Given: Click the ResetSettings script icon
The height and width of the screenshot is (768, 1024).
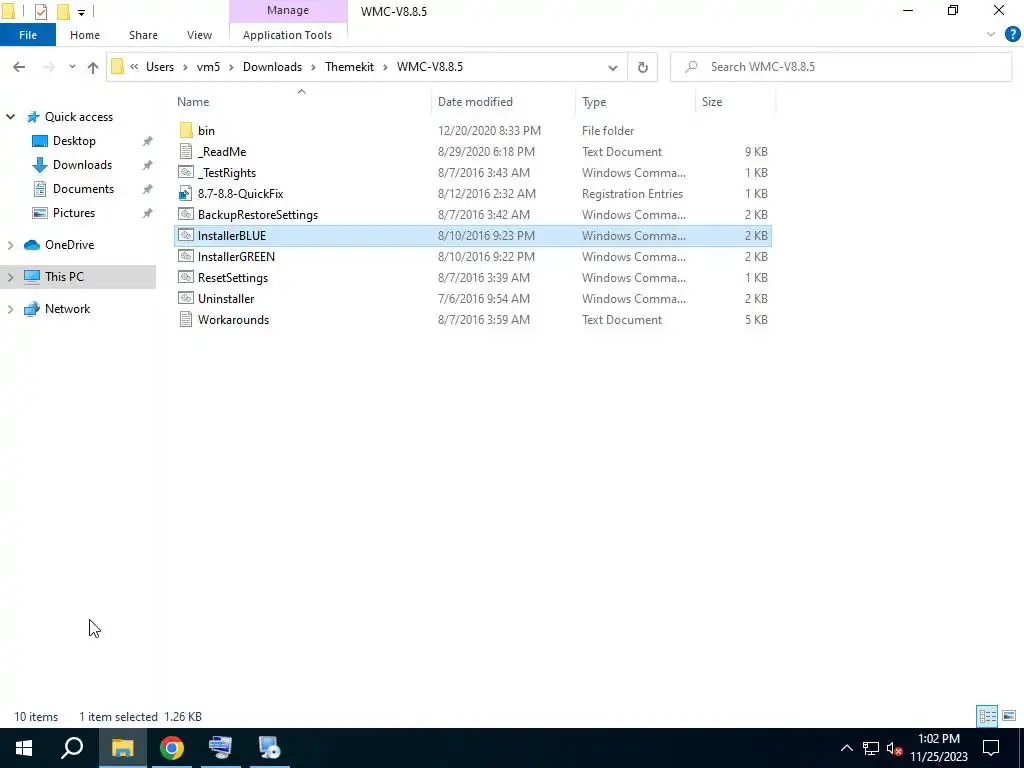Looking at the screenshot, I should point(186,277).
